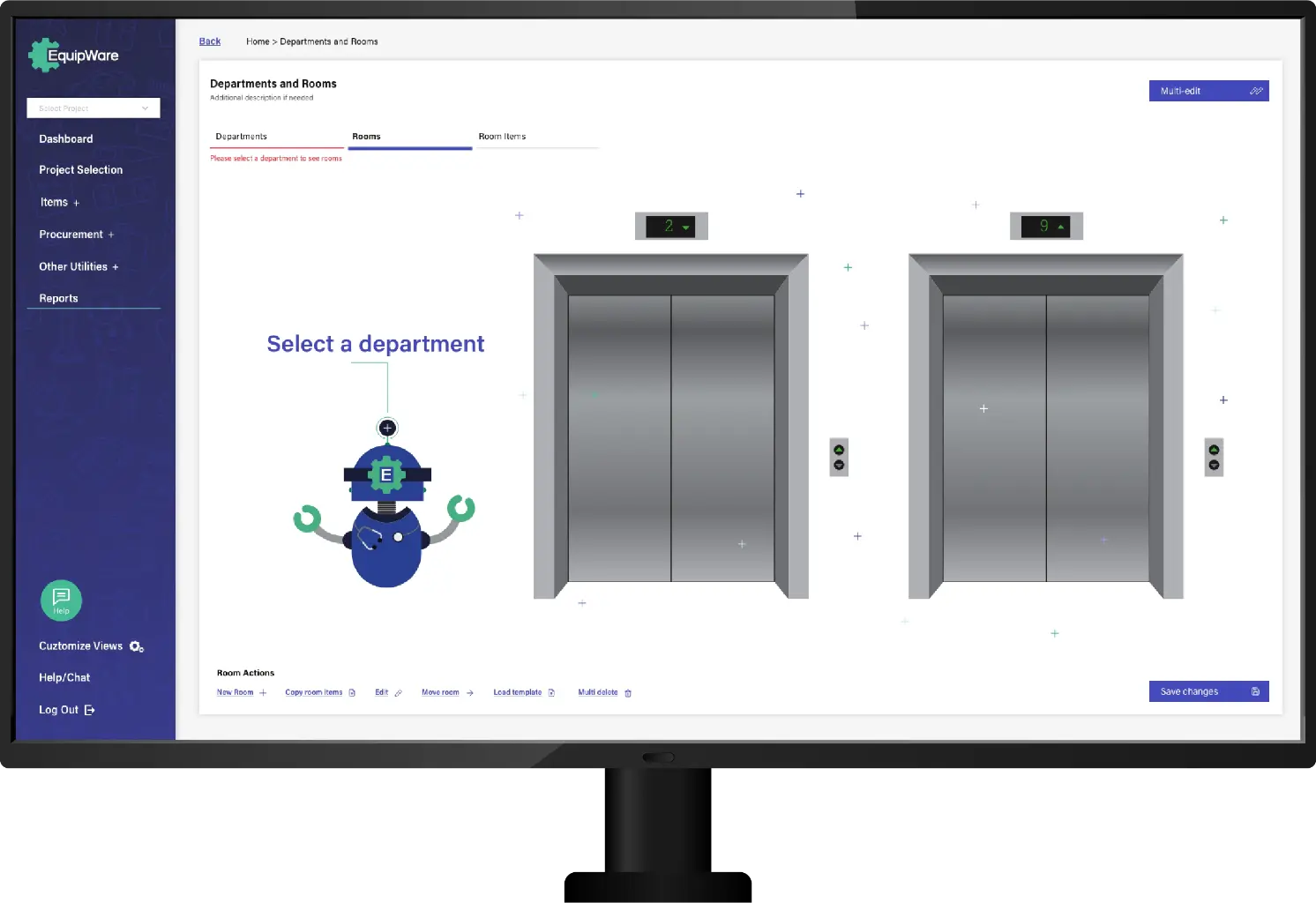This screenshot has height=903, width=1316.
Task: Click the Copy room items icon
Action: [352, 692]
